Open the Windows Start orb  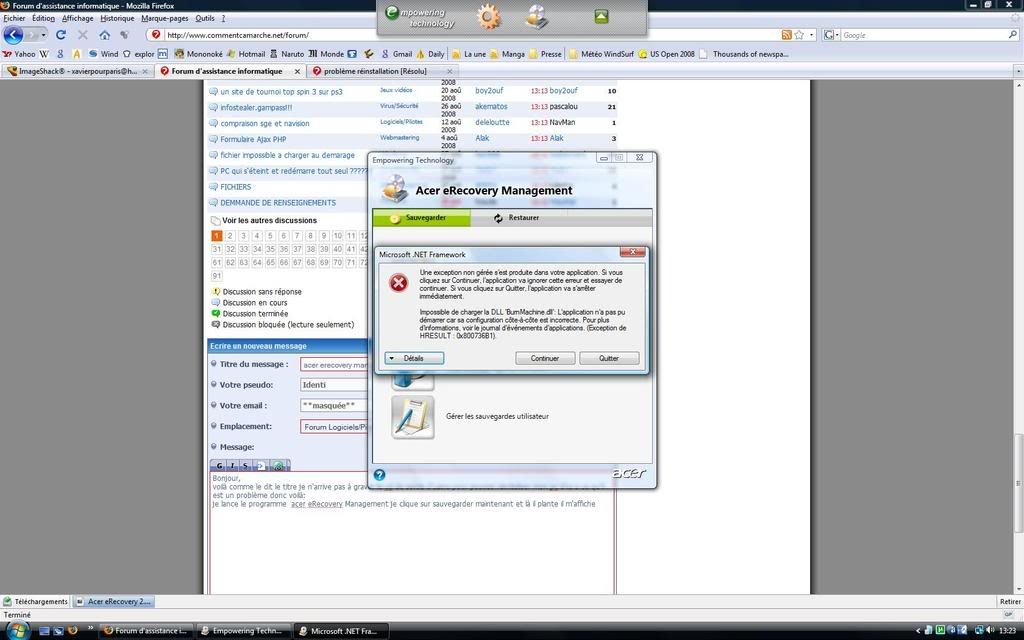(18, 630)
